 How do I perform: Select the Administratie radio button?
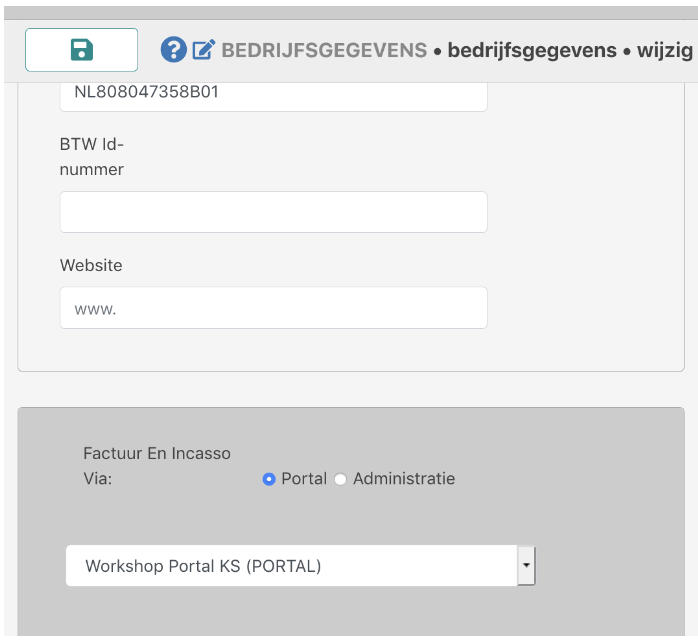tap(340, 479)
